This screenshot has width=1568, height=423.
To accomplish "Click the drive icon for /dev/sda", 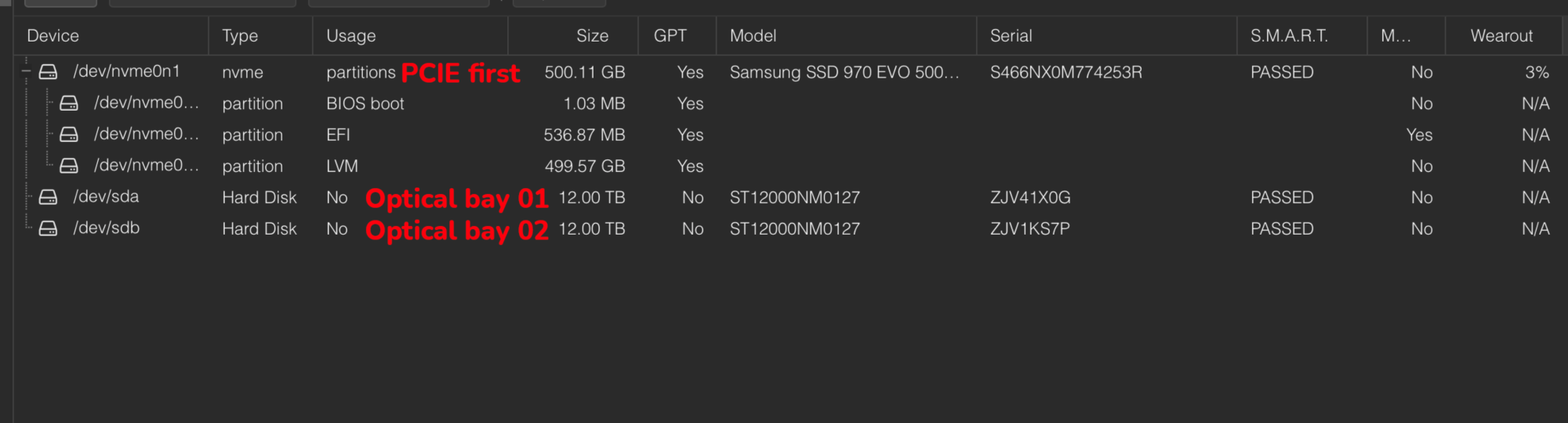I will tap(48, 197).
